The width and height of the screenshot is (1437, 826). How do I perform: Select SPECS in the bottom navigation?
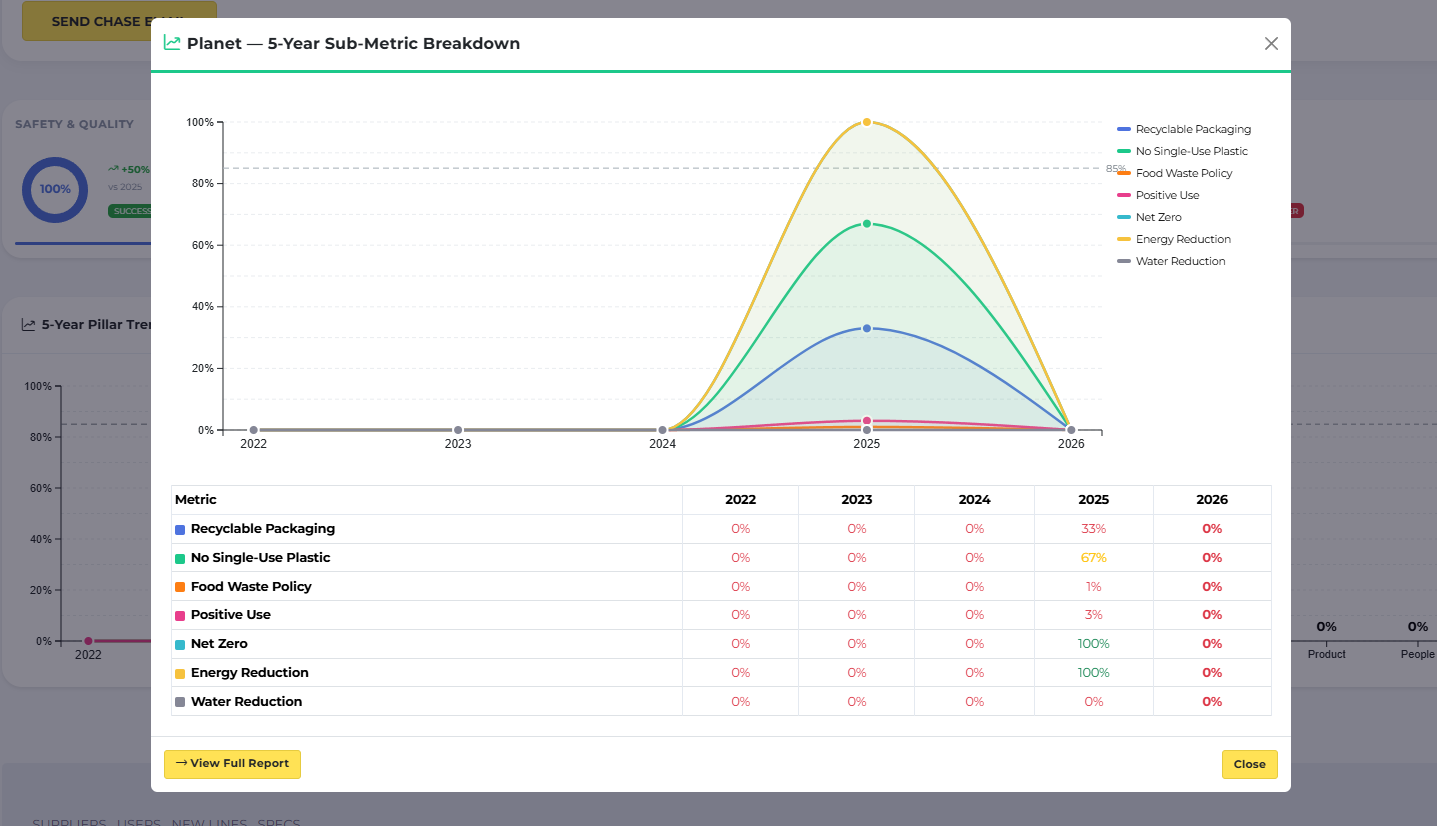(x=278, y=822)
